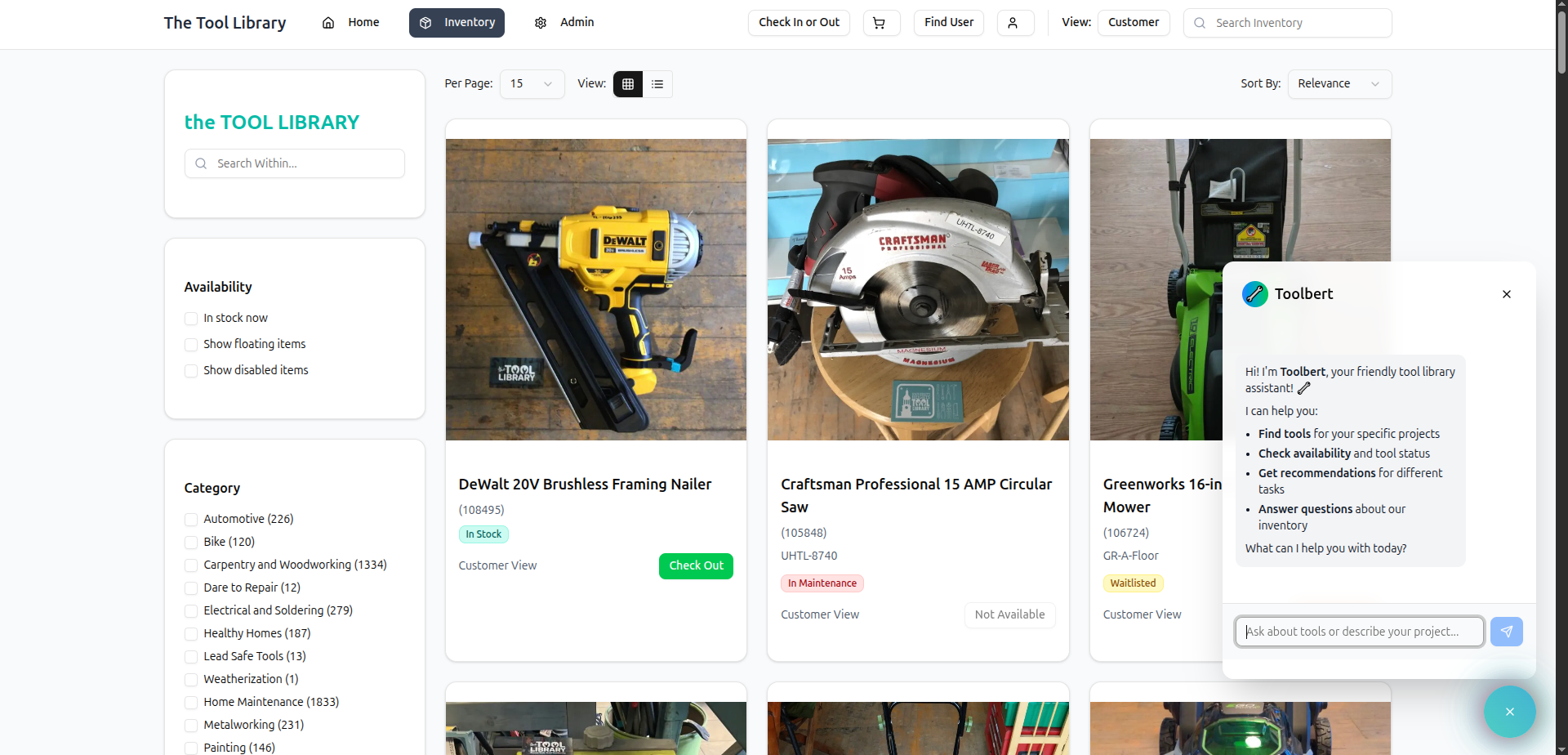Image resolution: width=1568 pixels, height=755 pixels.
Task: Click the box icon on Inventory tab
Action: point(425,23)
